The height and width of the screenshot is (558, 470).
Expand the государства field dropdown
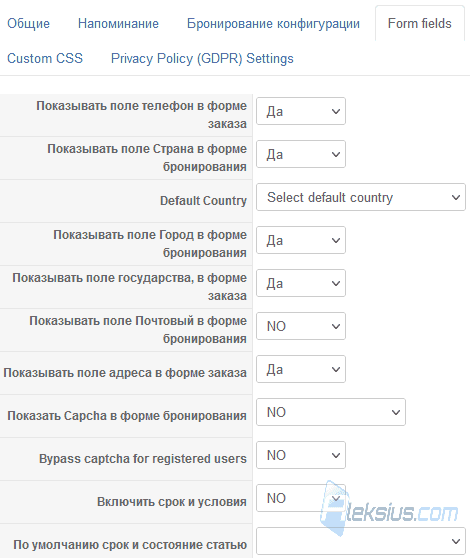[x=301, y=283]
